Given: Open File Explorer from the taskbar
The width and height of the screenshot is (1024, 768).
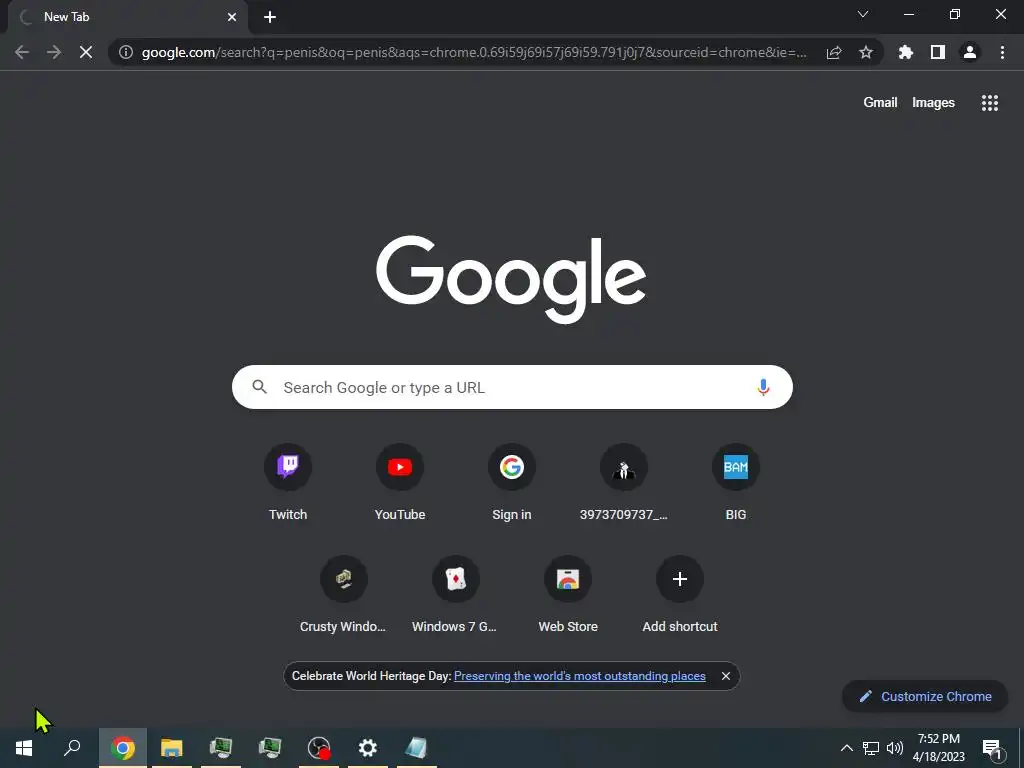Looking at the screenshot, I should pos(172,748).
